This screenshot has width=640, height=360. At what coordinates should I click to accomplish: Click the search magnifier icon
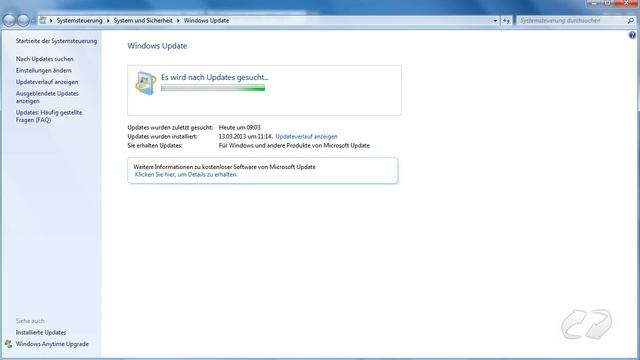tap(631, 20)
